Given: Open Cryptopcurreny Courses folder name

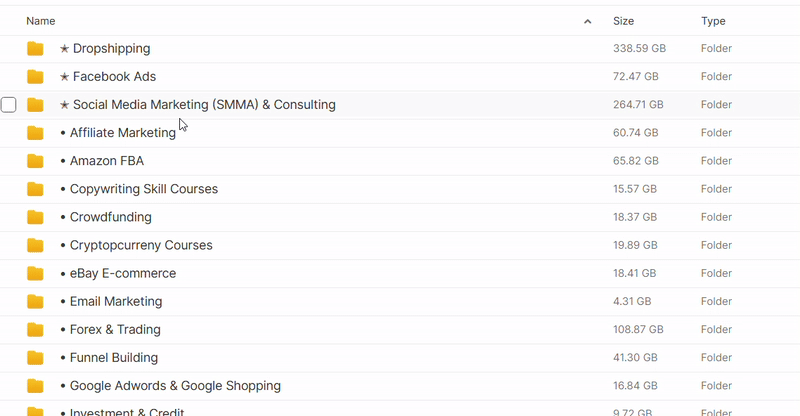Looking at the screenshot, I should [141, 245].
